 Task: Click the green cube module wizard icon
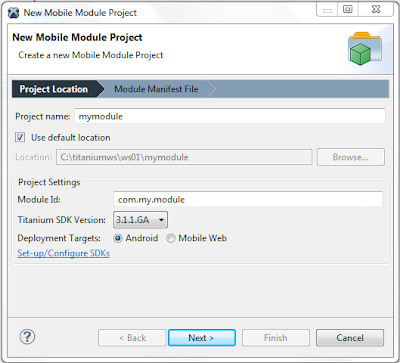pos(364,48)
